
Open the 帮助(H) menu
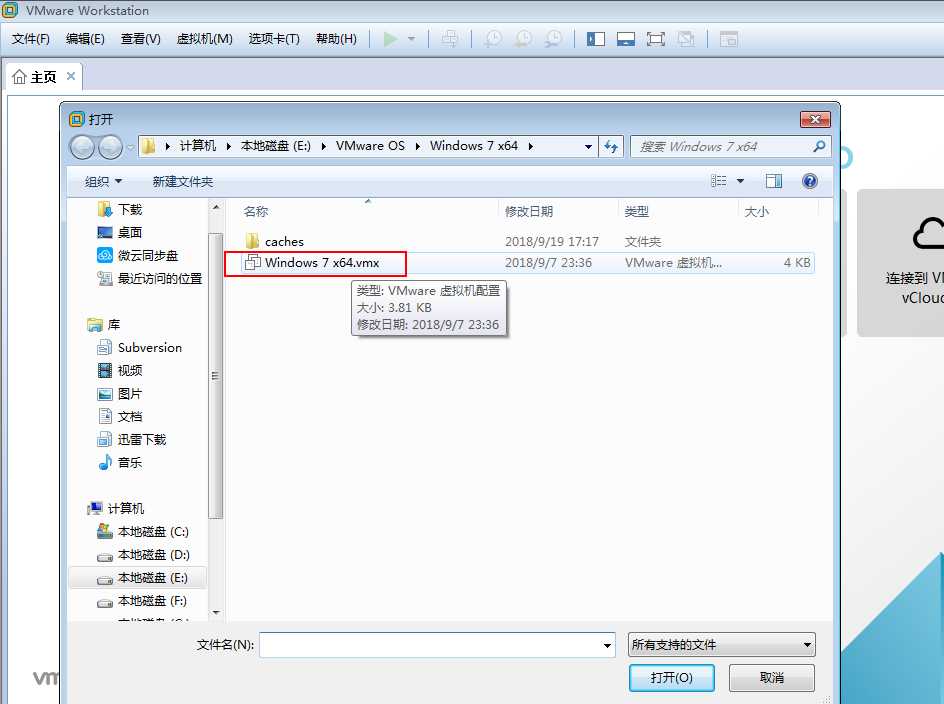pos(336,39)
